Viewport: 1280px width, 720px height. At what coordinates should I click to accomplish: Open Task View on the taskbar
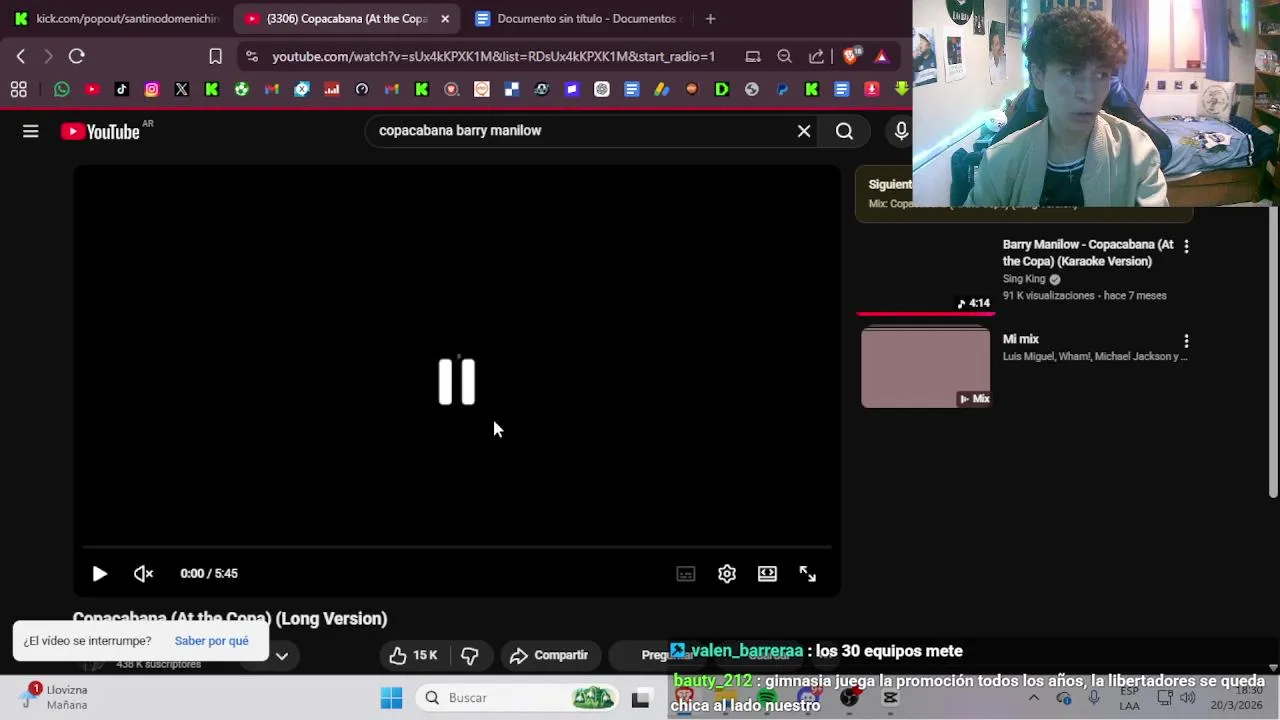pos(641,698)
